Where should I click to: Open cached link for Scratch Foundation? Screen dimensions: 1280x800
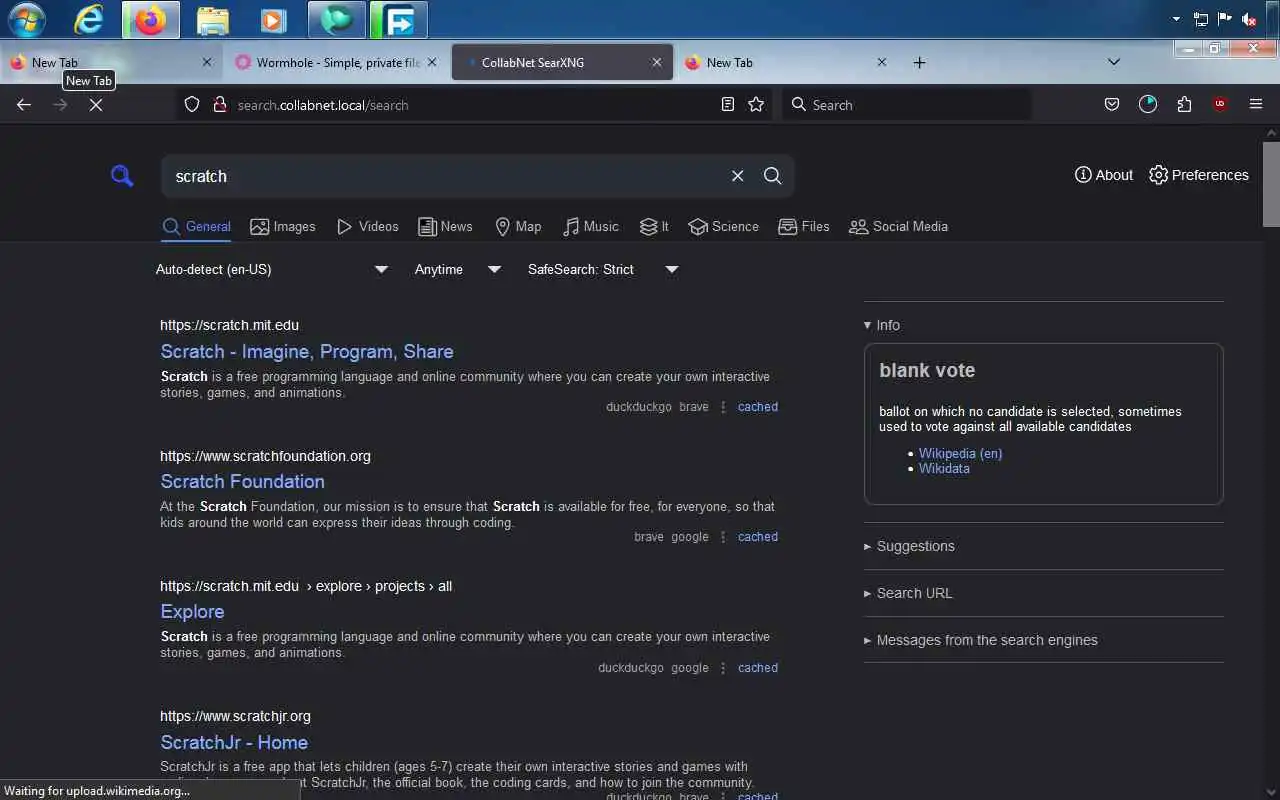pyautogui.click(x=758, y=537)
